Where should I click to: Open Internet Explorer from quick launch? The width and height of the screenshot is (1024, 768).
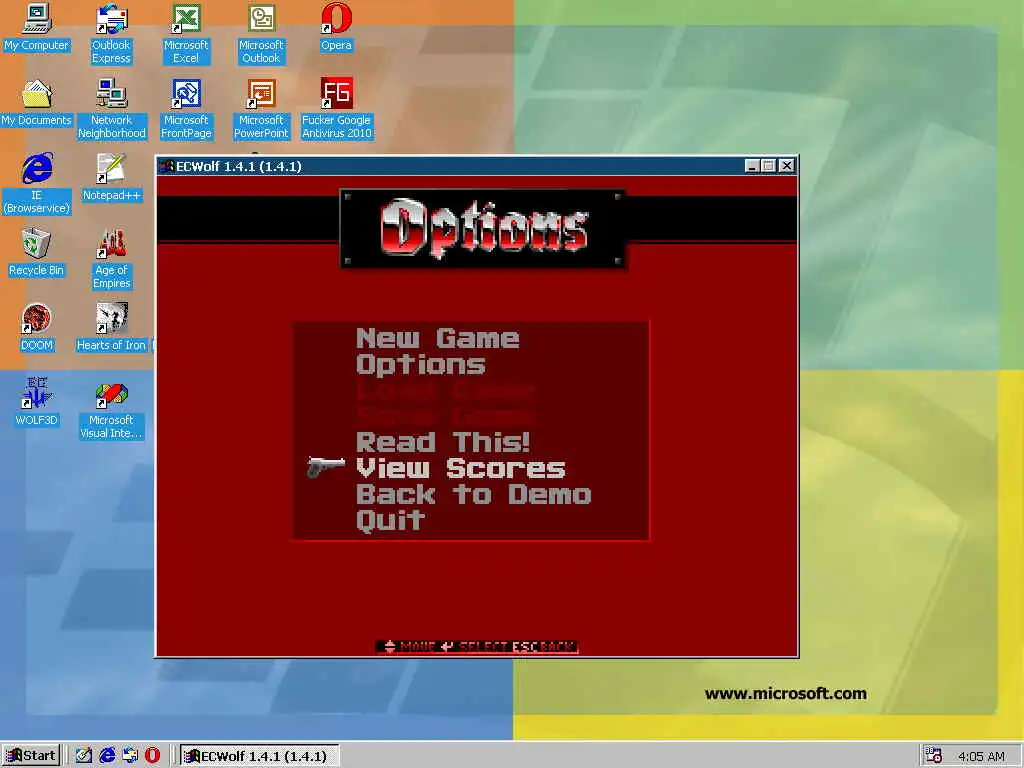[x=106, y=756]
